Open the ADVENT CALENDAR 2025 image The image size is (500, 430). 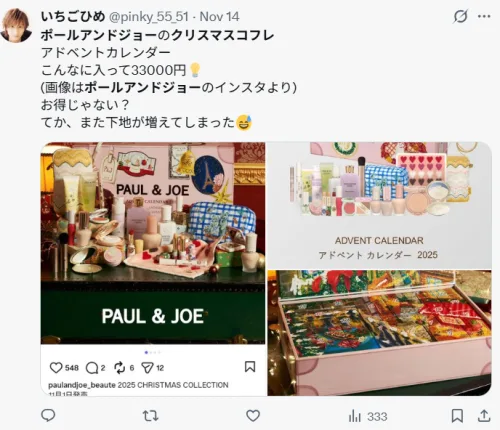pos(379,205)
